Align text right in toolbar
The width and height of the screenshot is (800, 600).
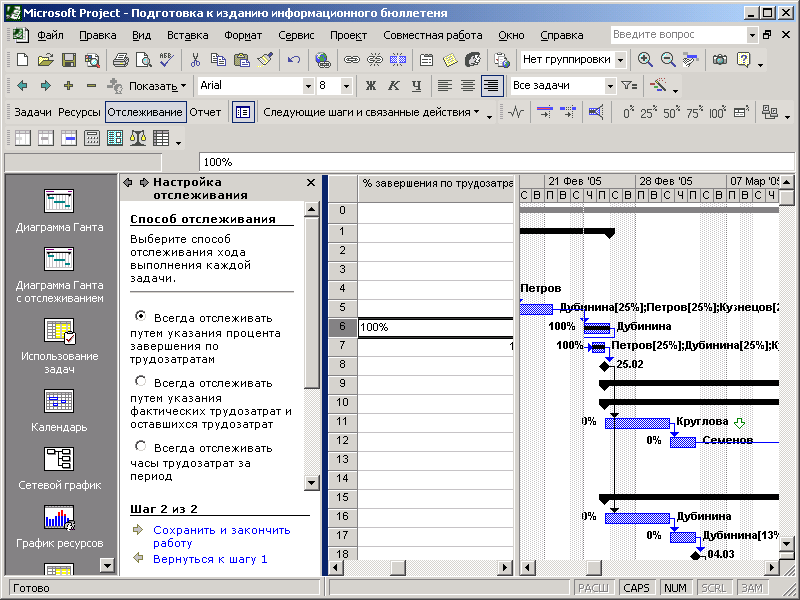tap(491, 86)
